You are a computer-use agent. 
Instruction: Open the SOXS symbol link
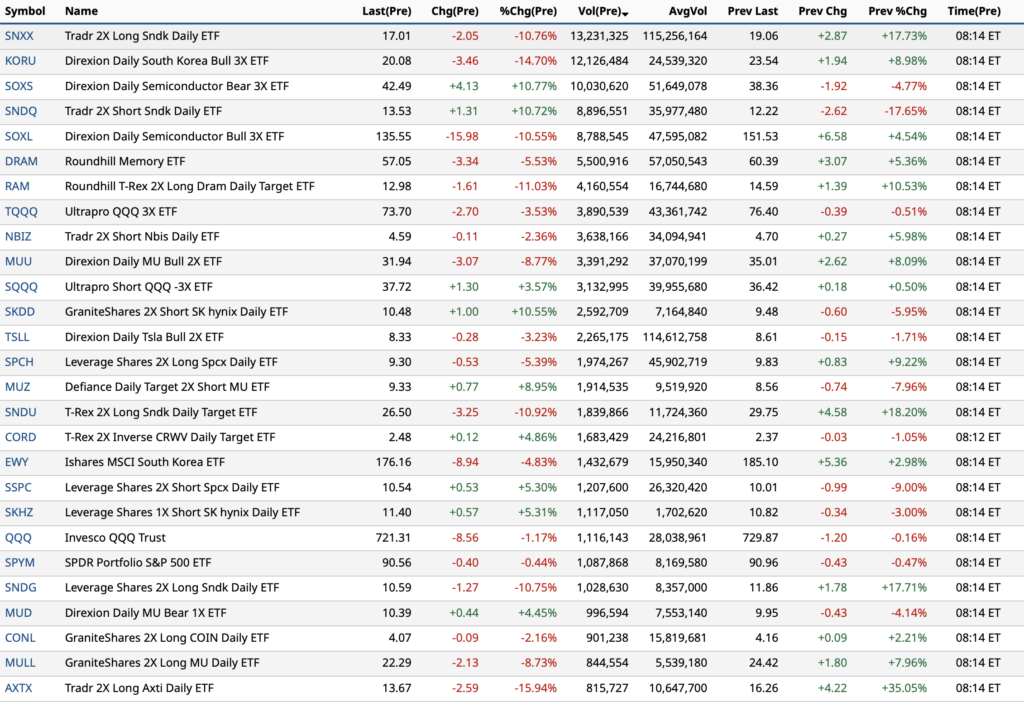pos(18,86)
